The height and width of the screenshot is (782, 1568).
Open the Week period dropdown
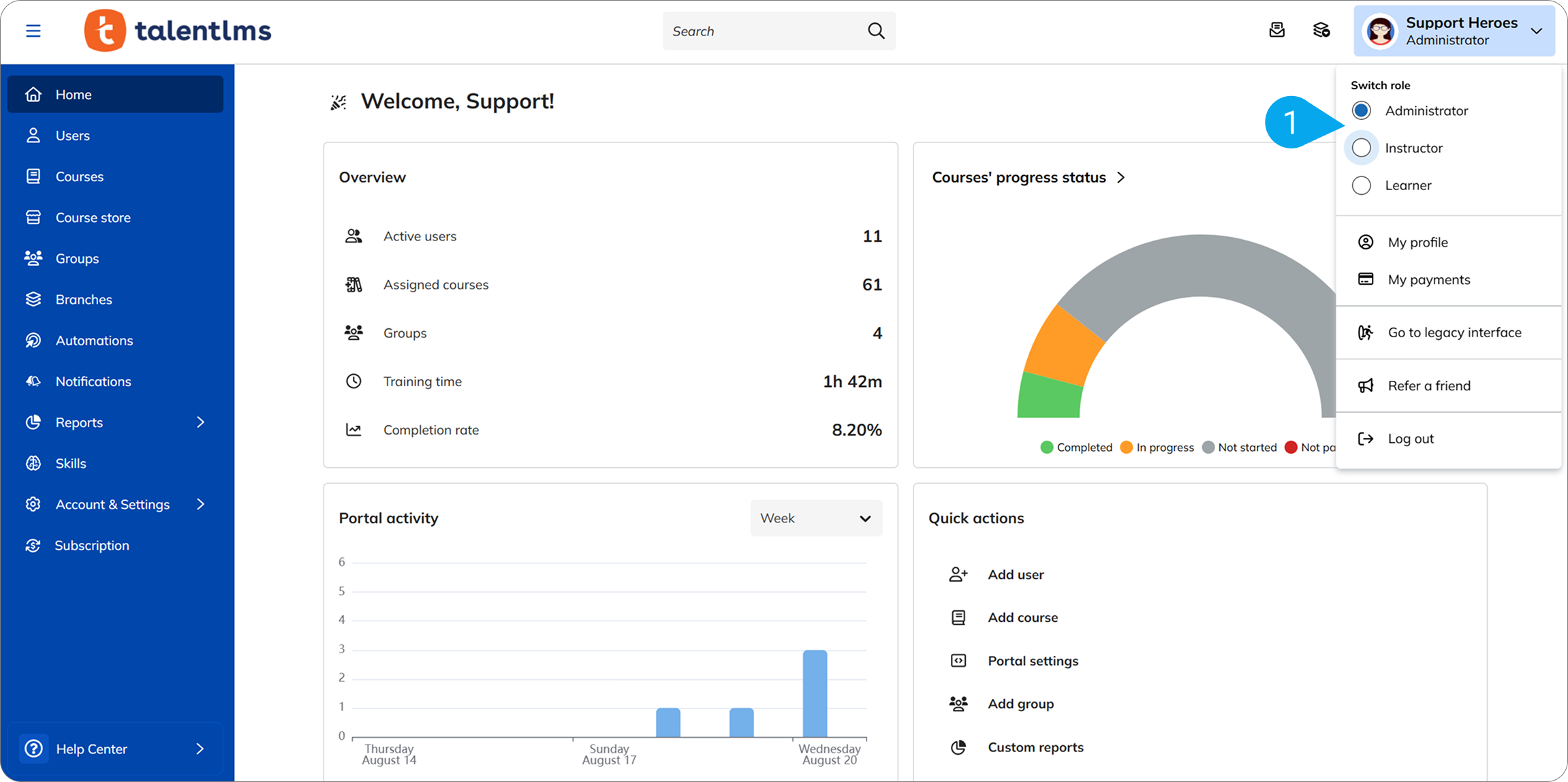coord(815,518)
